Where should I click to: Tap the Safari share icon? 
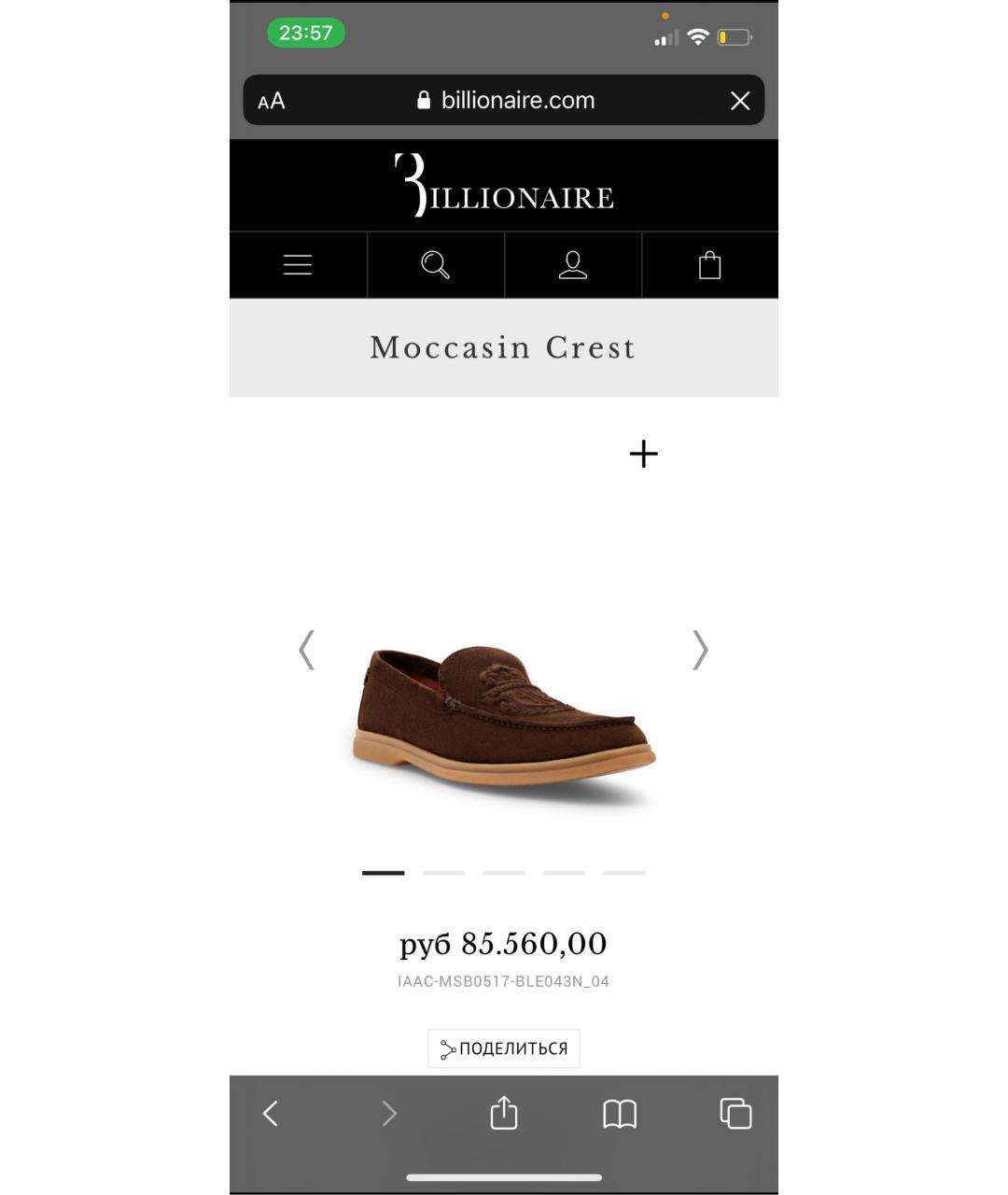pyautogui.click(x=504, y=1113)
